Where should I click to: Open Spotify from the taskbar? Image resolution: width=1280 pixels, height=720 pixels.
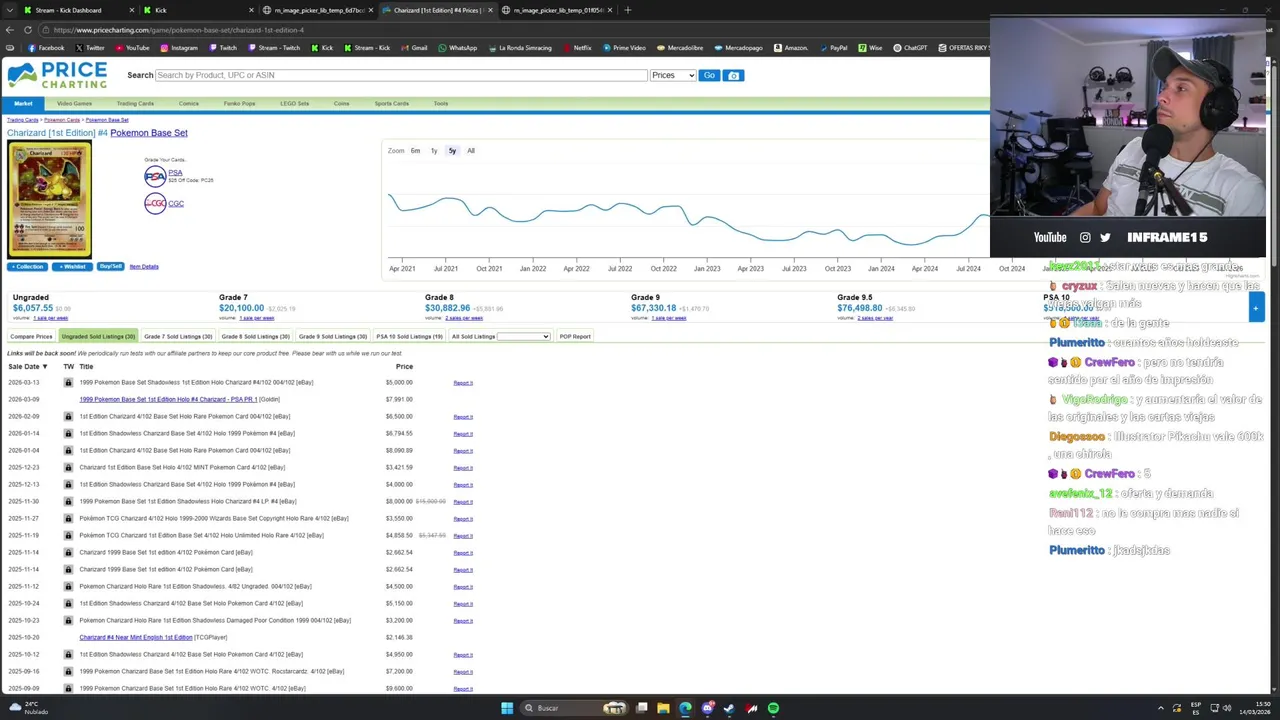click(x=773, y=708)
